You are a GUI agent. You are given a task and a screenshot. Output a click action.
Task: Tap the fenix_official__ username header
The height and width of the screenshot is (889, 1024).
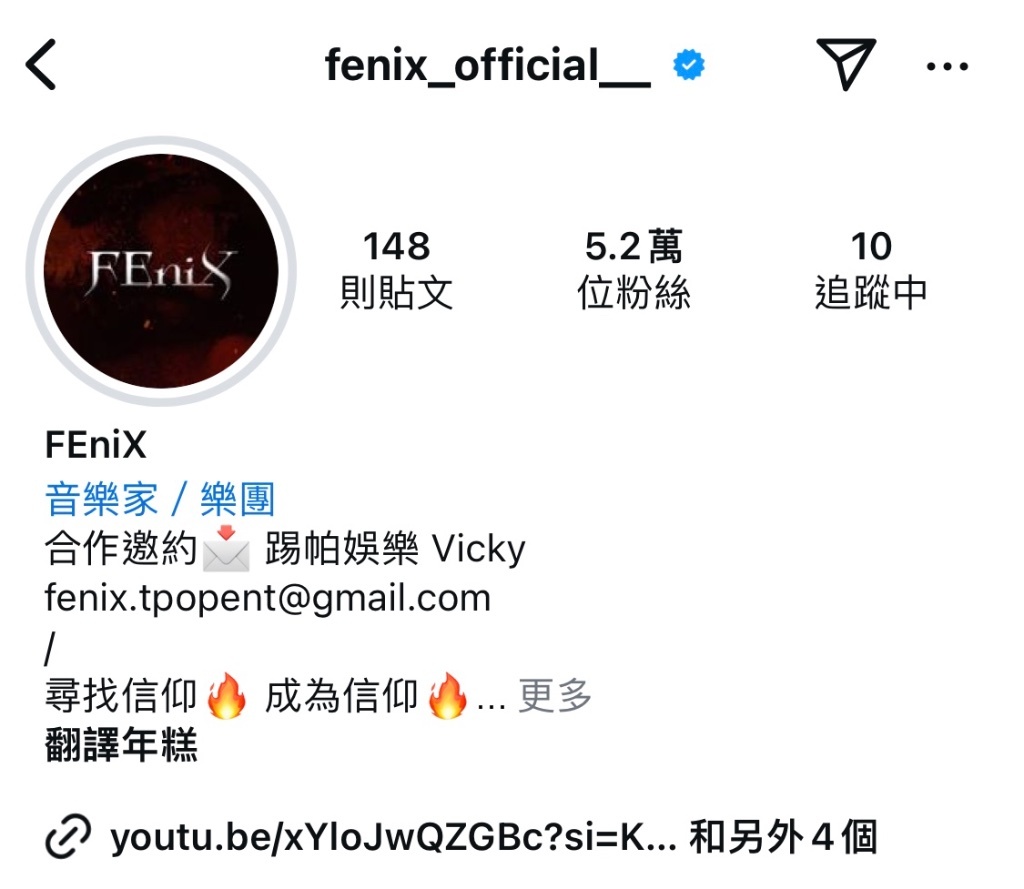[x=488, y=65]
